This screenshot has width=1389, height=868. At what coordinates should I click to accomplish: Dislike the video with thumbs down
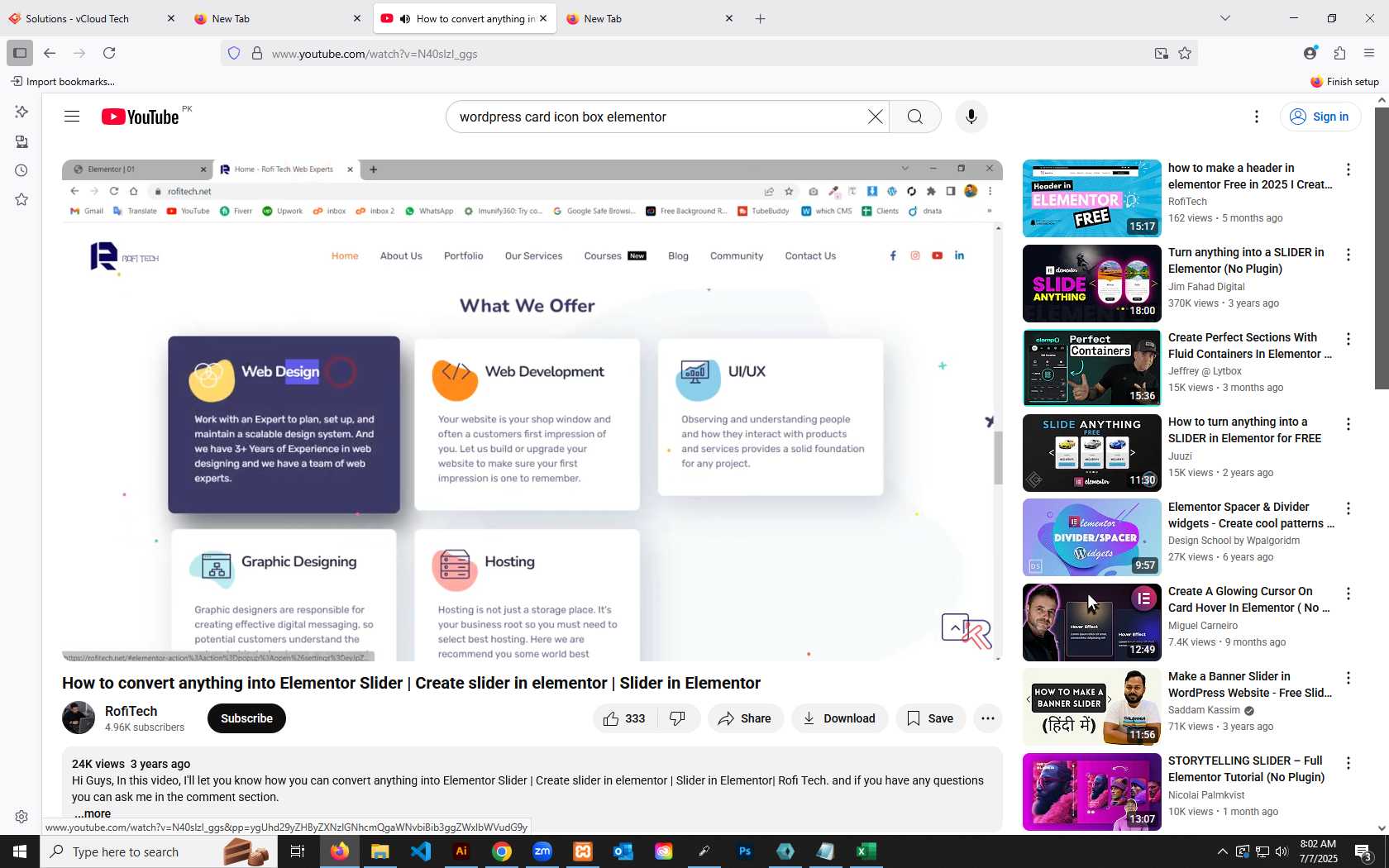click(678, 718)
